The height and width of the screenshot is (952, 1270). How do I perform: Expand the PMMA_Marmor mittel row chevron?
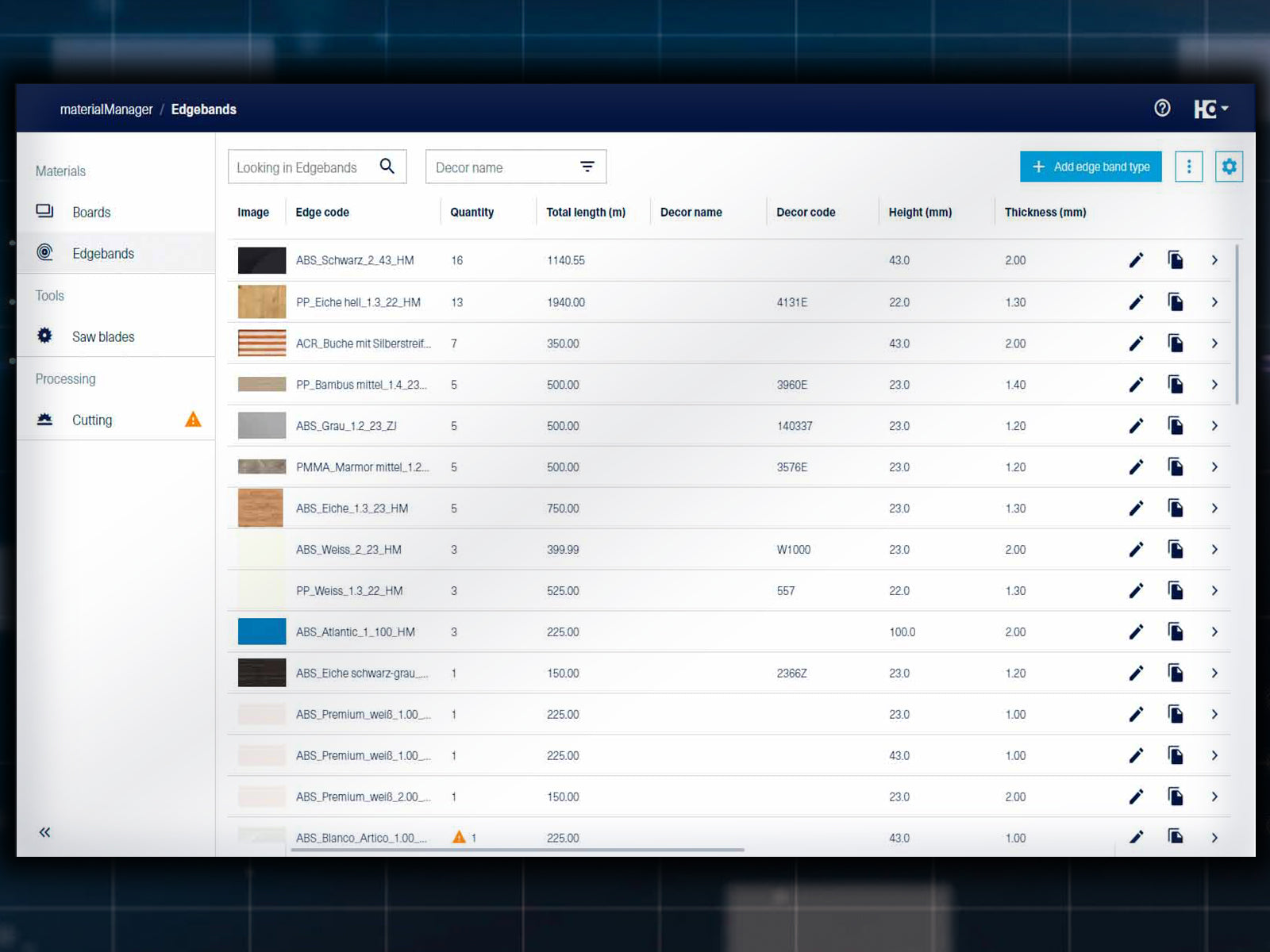pos(1214,467)
